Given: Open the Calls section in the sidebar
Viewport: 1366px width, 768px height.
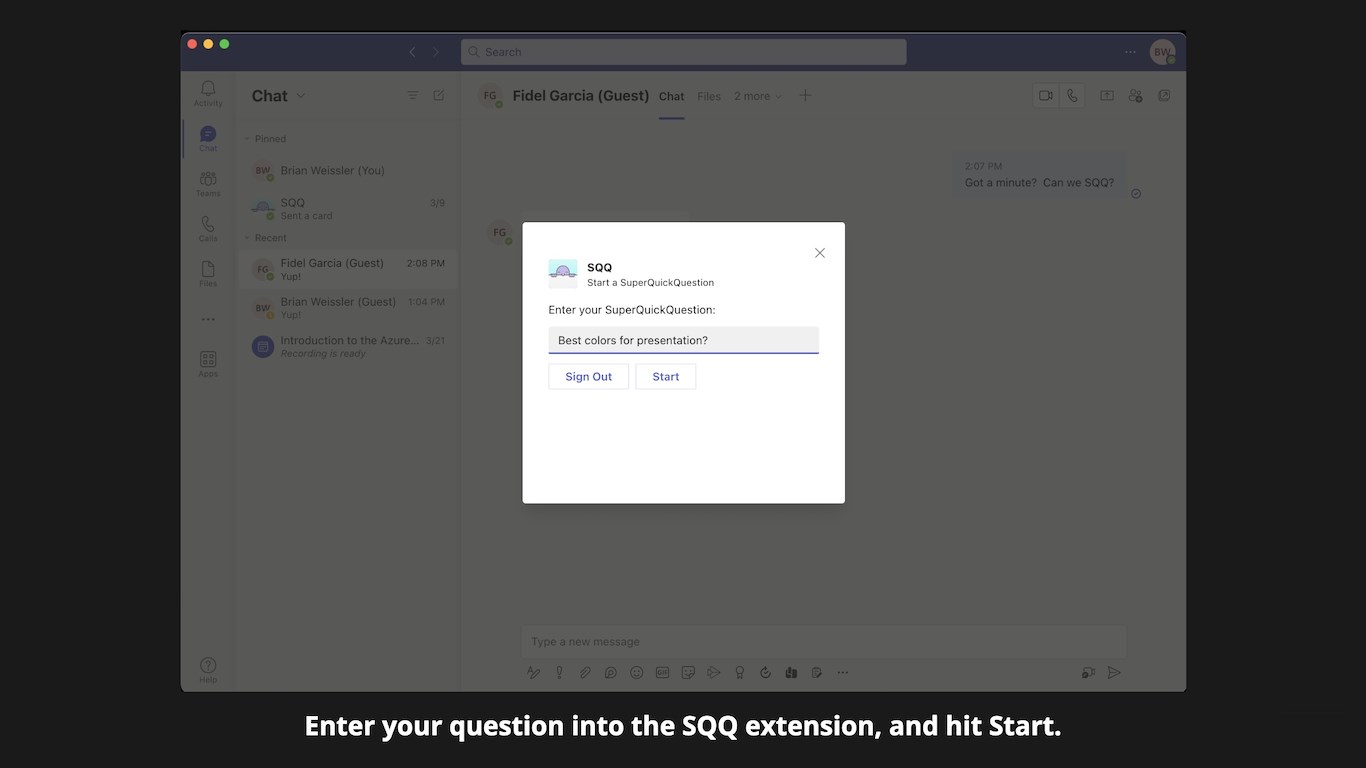Looking at the screenshot, I should click(208, 229).
